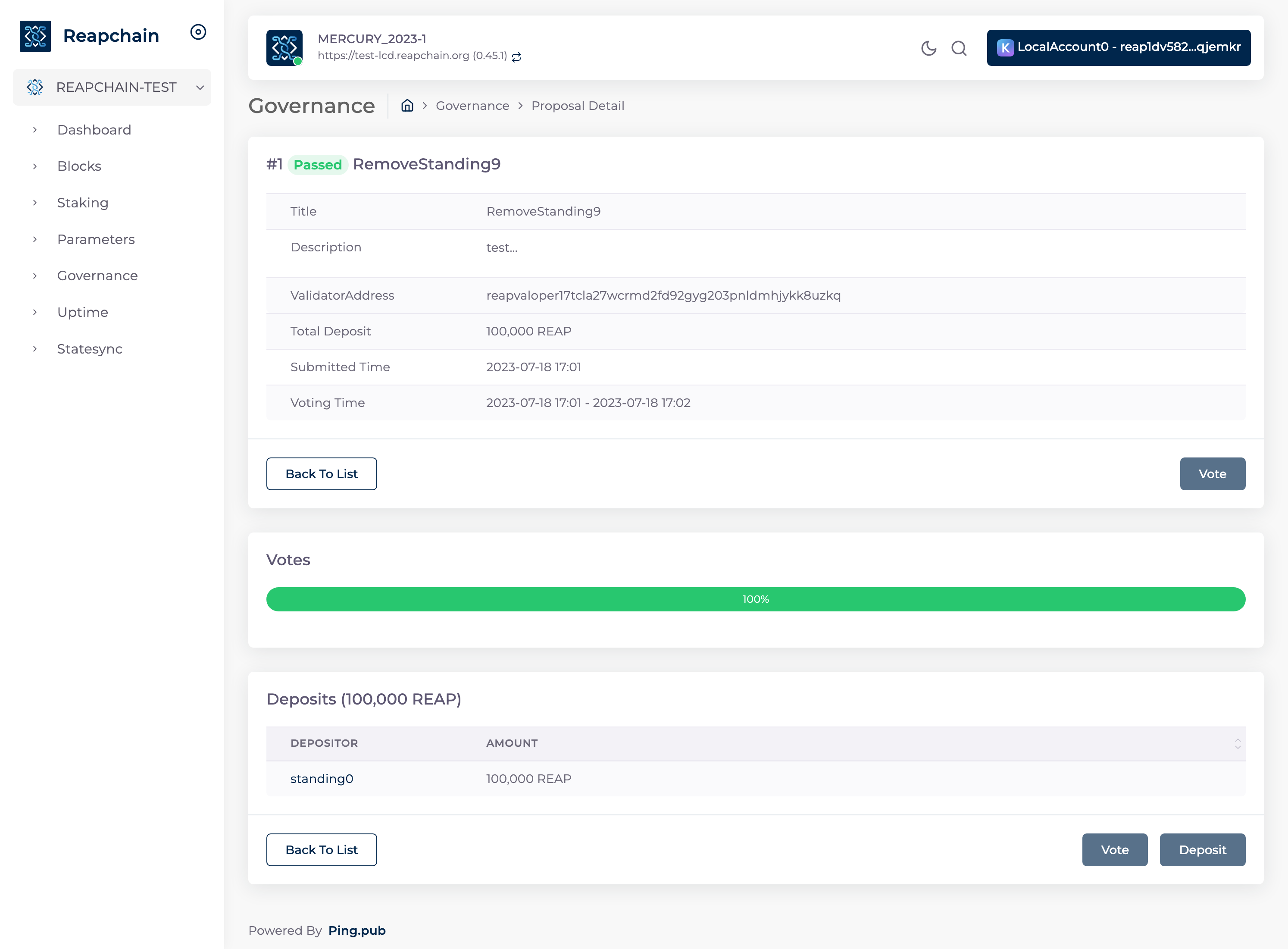Click the Reapchain logo icon in sidebar
1288x949 pixels.
click(35, 36)
